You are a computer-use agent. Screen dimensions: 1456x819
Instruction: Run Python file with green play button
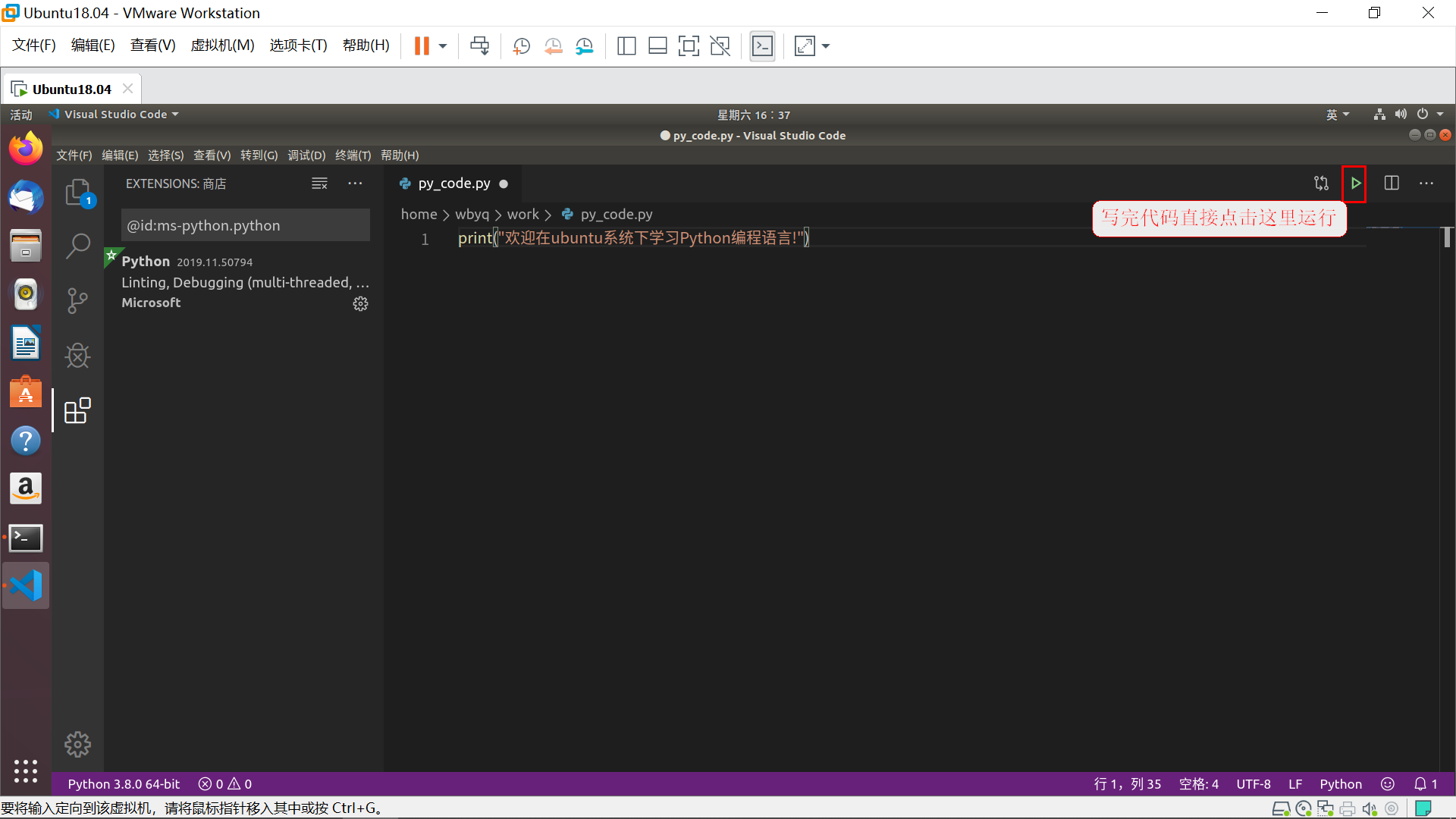pos(1355,184)
